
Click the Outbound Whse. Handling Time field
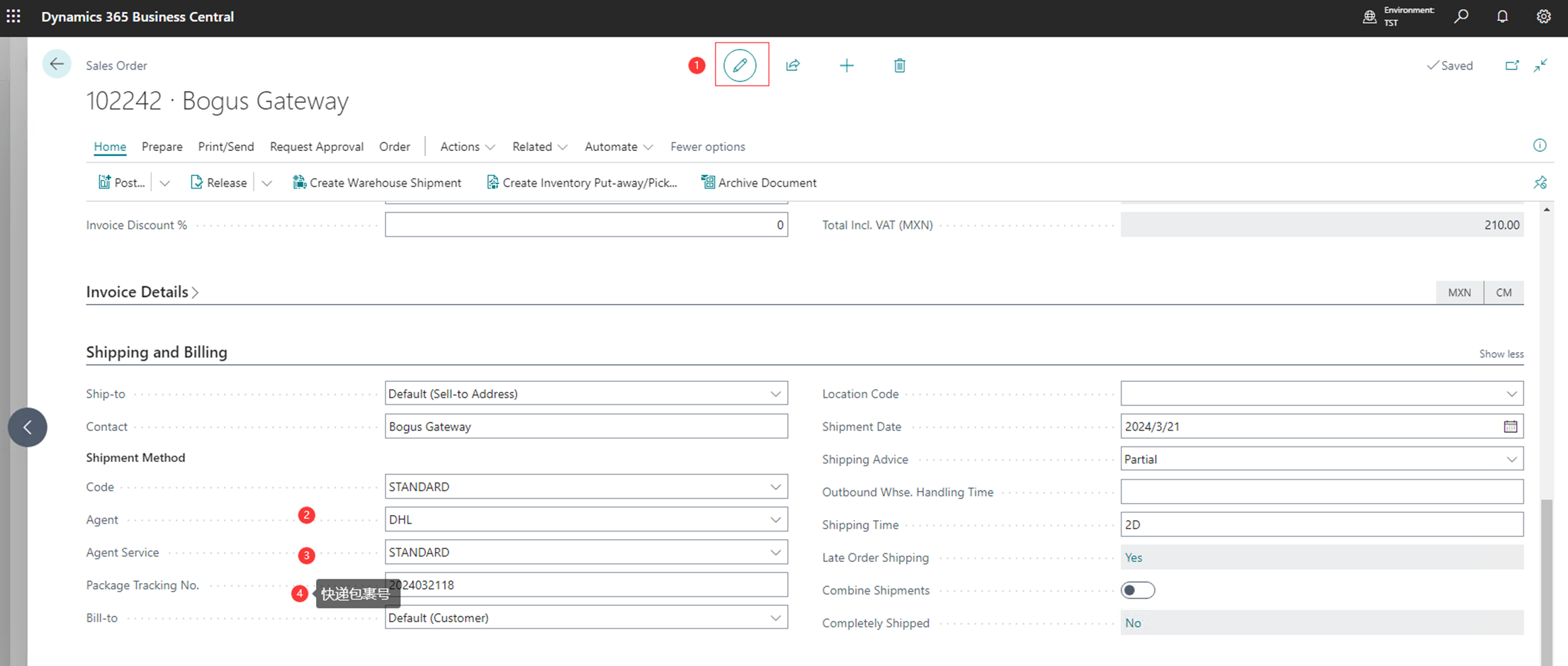point(1322,492)
